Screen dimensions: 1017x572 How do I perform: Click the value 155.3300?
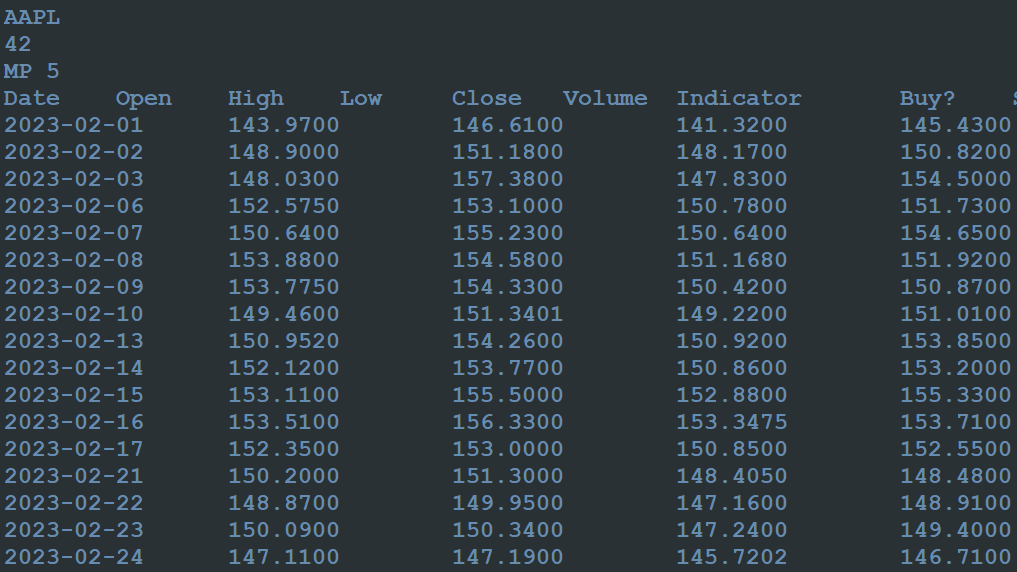tap(955, 395)
